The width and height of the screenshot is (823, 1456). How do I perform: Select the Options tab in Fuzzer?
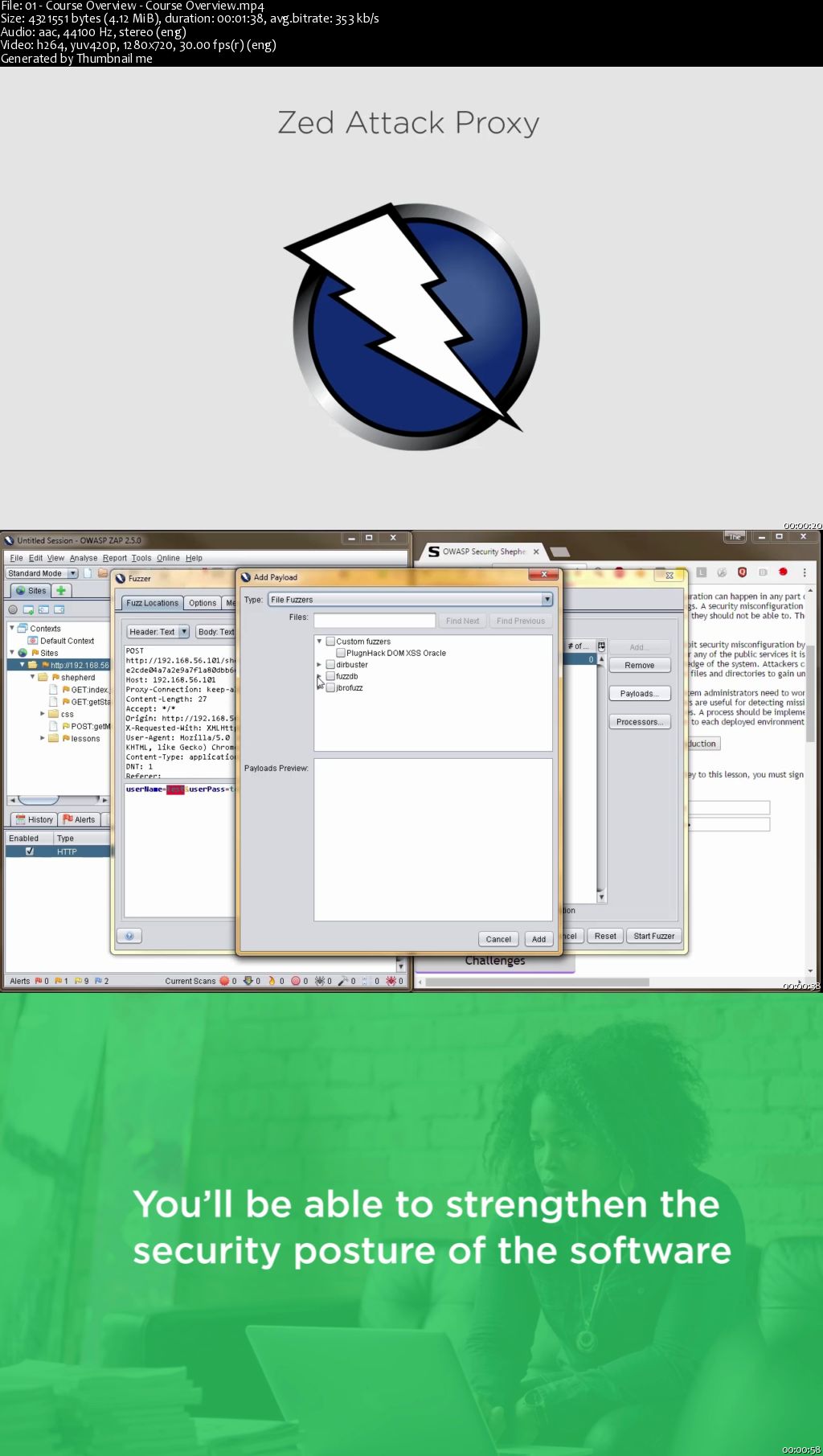pyautogui.click(x=203, y=603)
